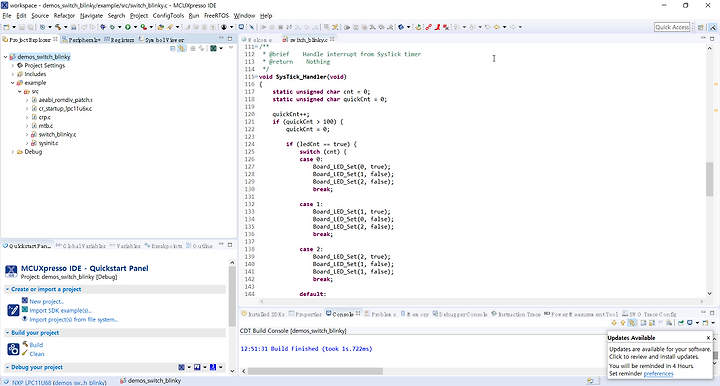Click the Clean link in Quickstart
This screenshot has height=386, width=720.
[x=37, y=354]
